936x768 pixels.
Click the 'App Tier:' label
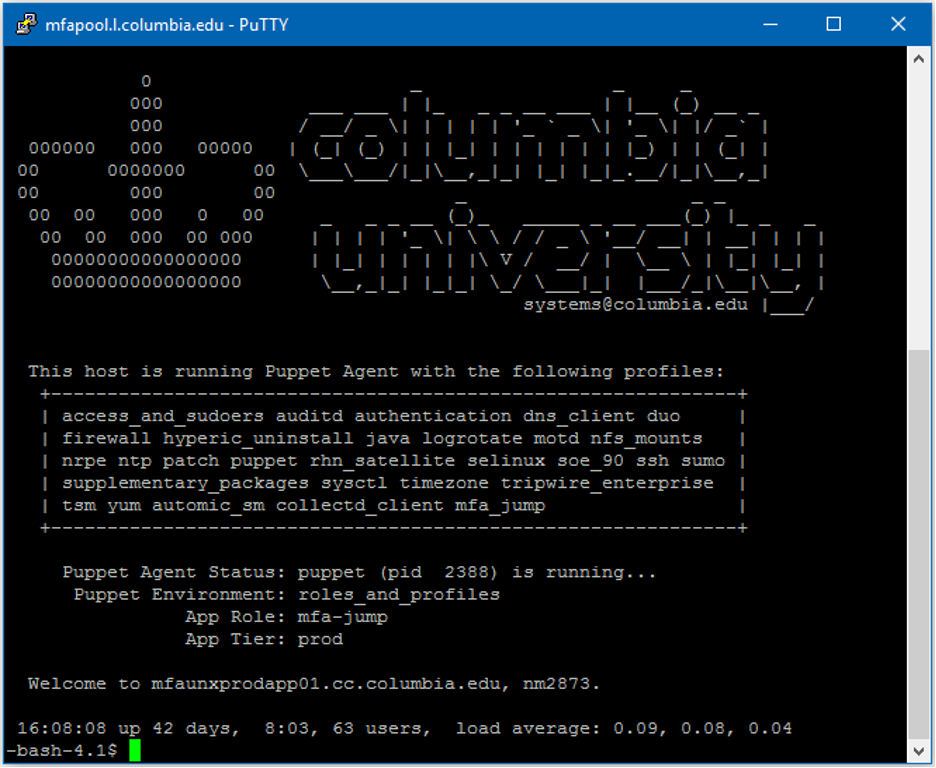(x=235, y=639)
